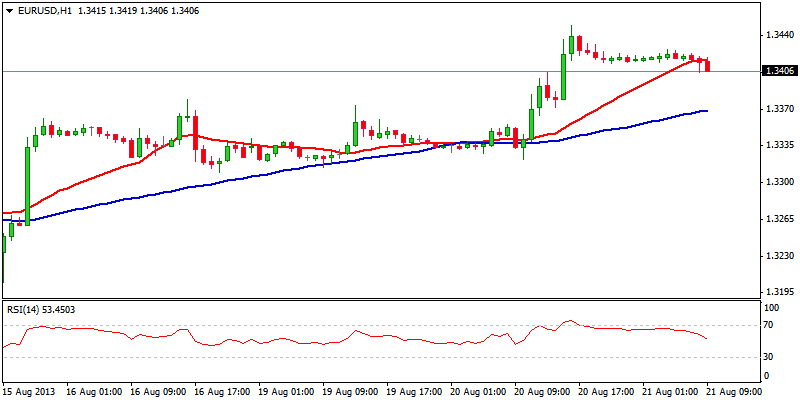Screen dimensions: 800x400
Task: Click the RSI scale value 0
Action: pos(767,376)
